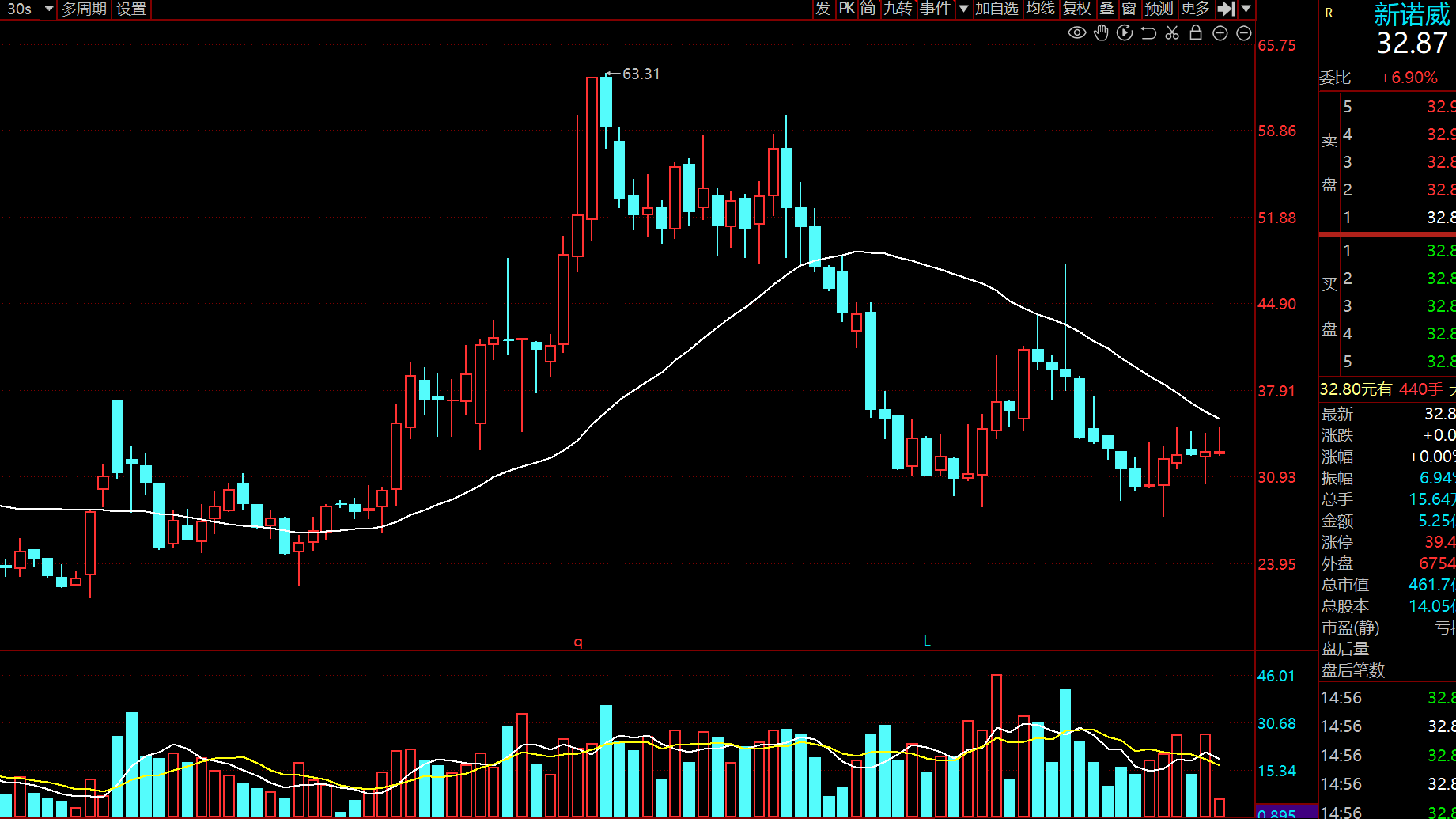Toggle the chart lock icon

tap(1196, 33)
